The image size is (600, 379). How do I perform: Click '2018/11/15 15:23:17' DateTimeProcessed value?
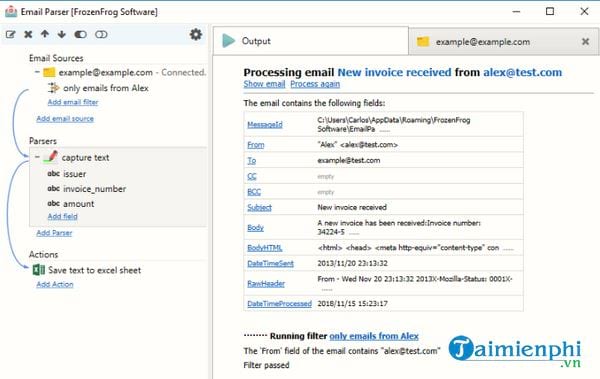pos(352,304)
